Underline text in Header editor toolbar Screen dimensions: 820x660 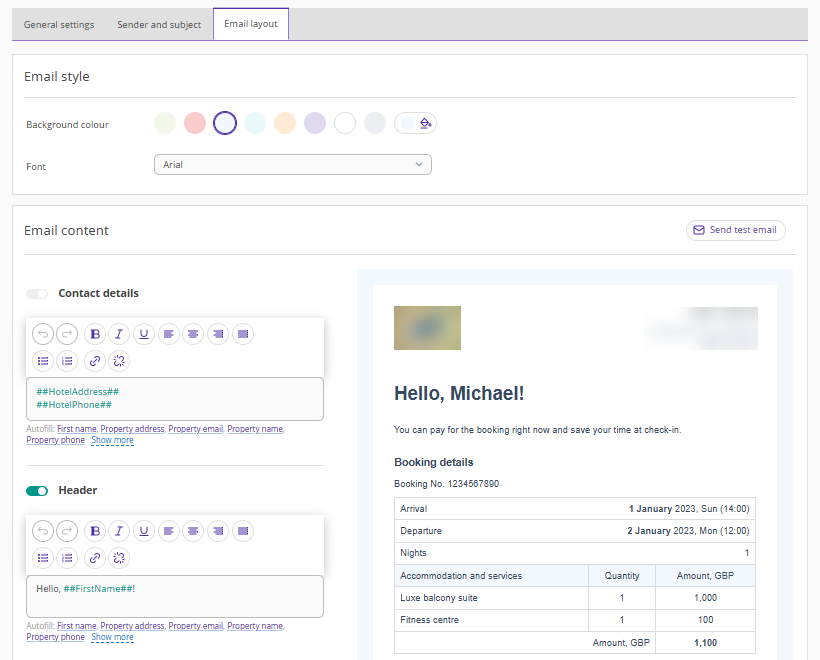[144, 531]
